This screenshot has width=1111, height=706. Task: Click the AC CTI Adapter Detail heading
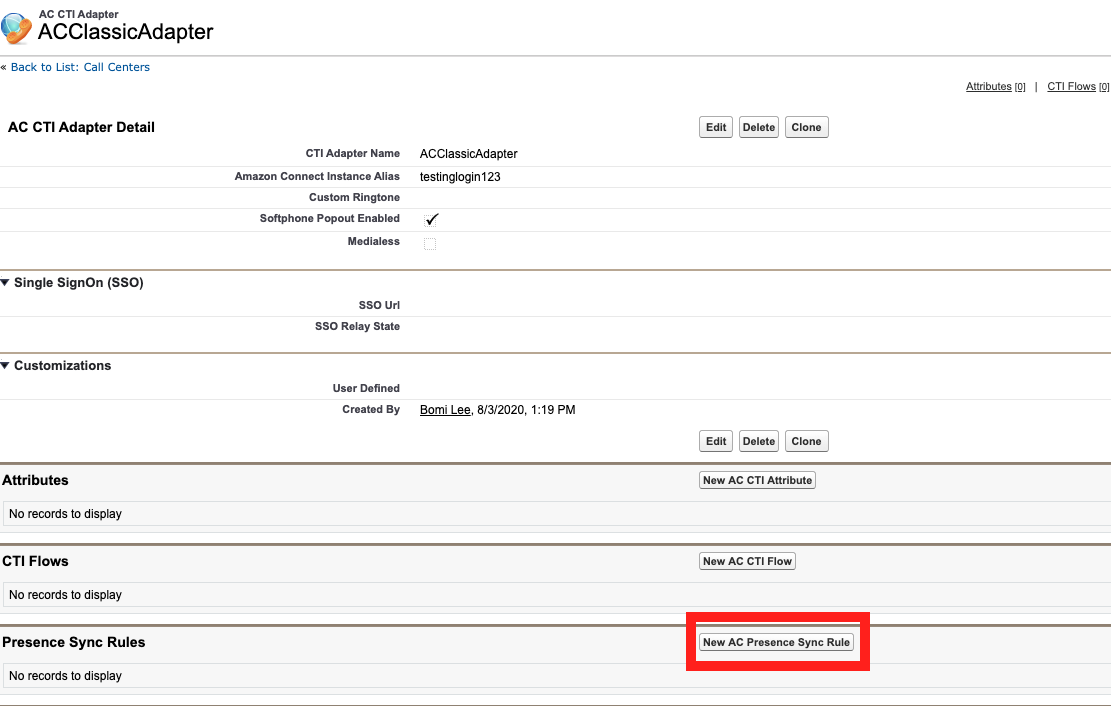pos(81,128)
